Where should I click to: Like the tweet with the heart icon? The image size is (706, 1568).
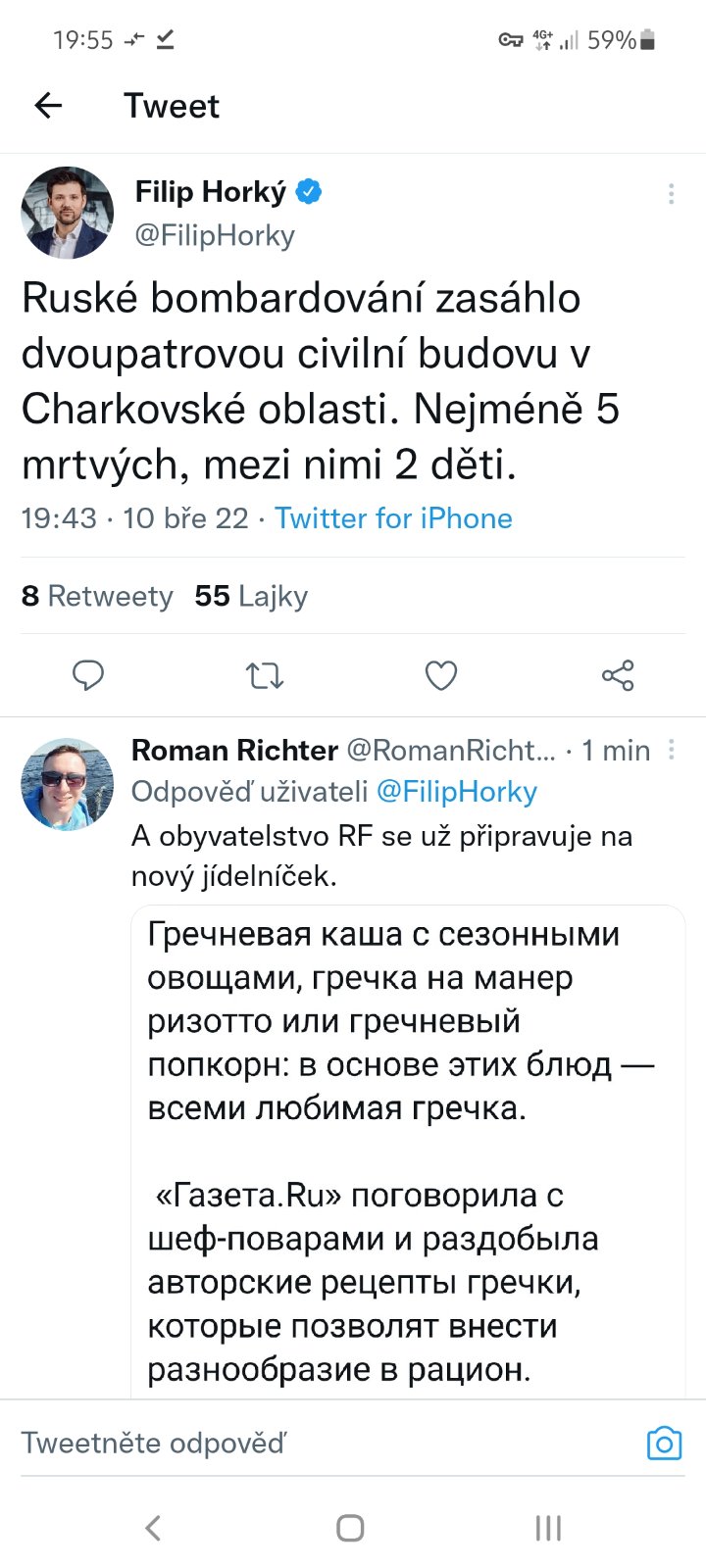click(x=441, y=675)
